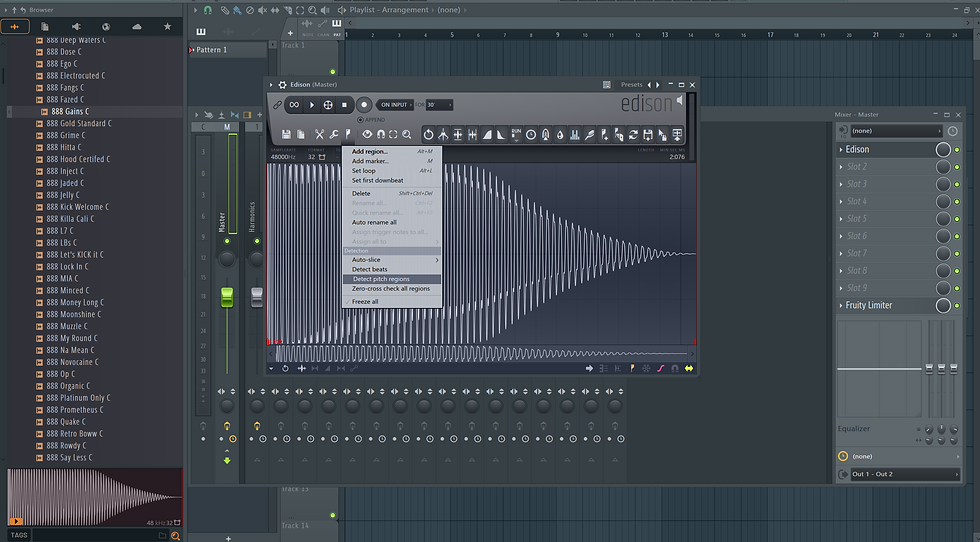Screen dimensions: 980x542
Task: Stop playback in Edison
Action: [x=344, y=105]
